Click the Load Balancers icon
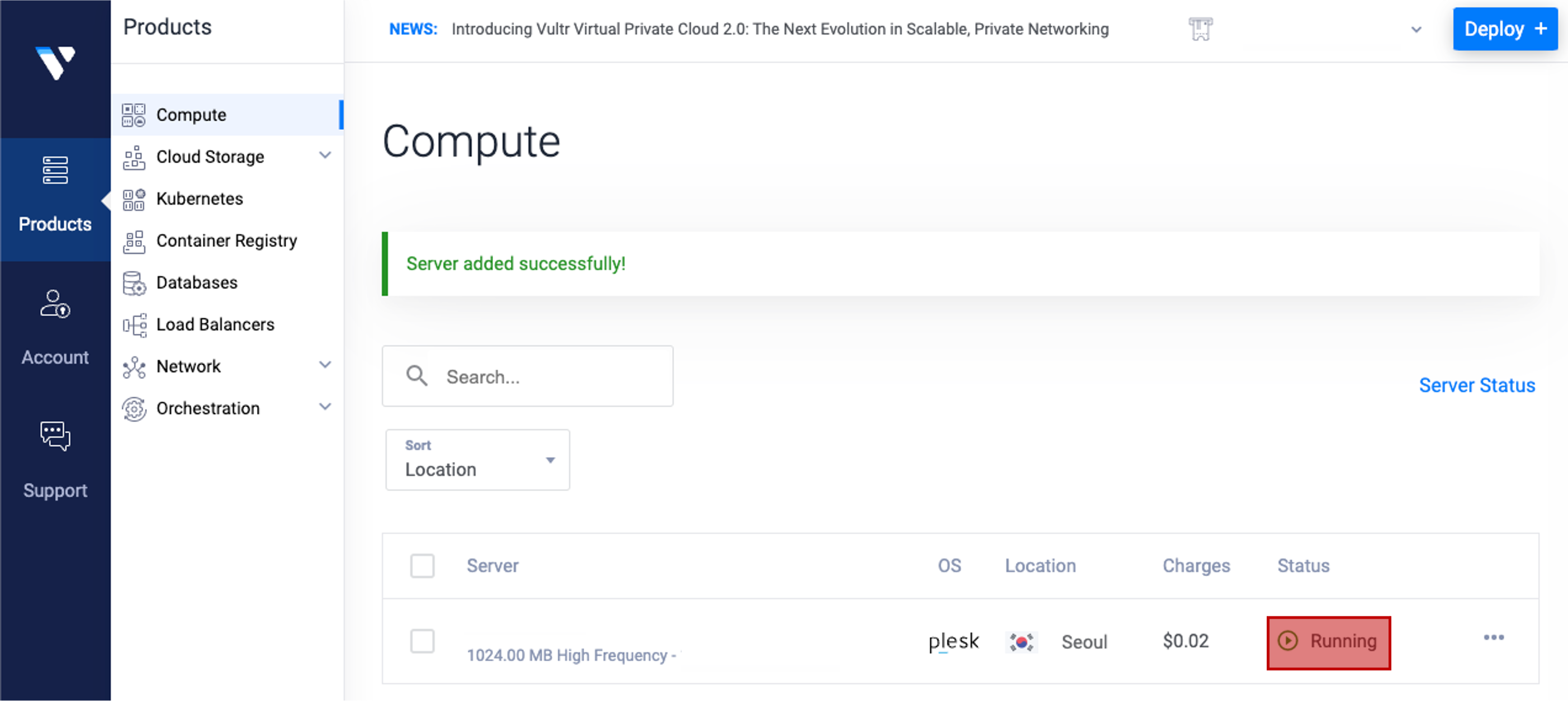Image resolution: width=1568 pixels, height=702 pixels. click(134, 325)
